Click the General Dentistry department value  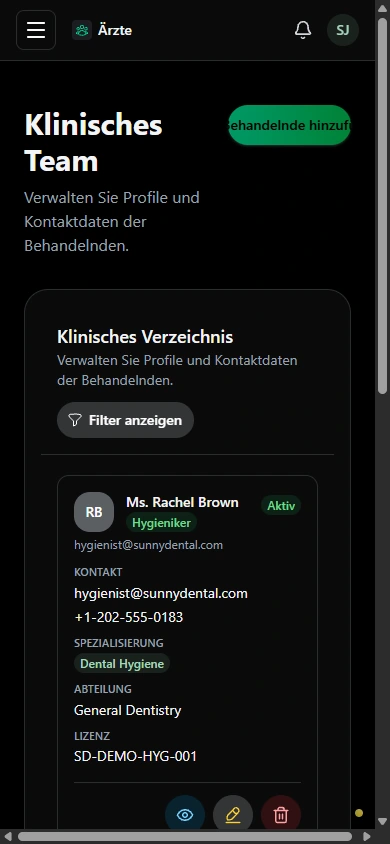[127, 711]
